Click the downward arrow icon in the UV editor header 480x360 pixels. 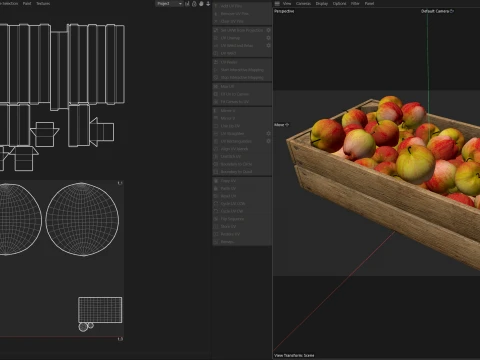[208, 4]
